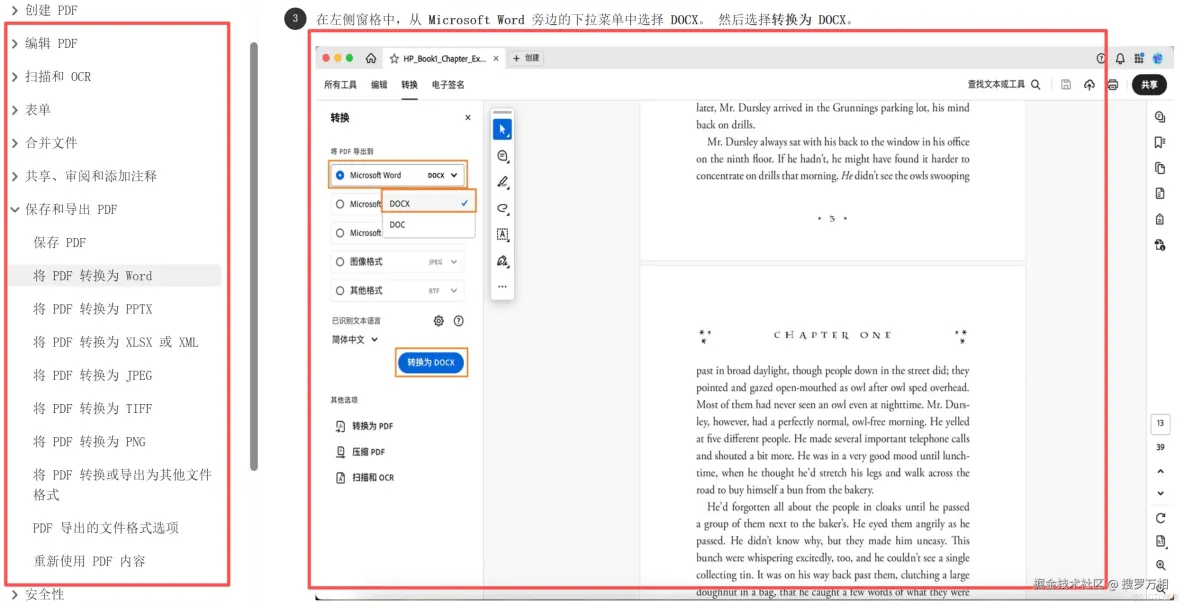Open the bookmarks panel icon
Screen dimensions: 1184x606
[1160, 142]
